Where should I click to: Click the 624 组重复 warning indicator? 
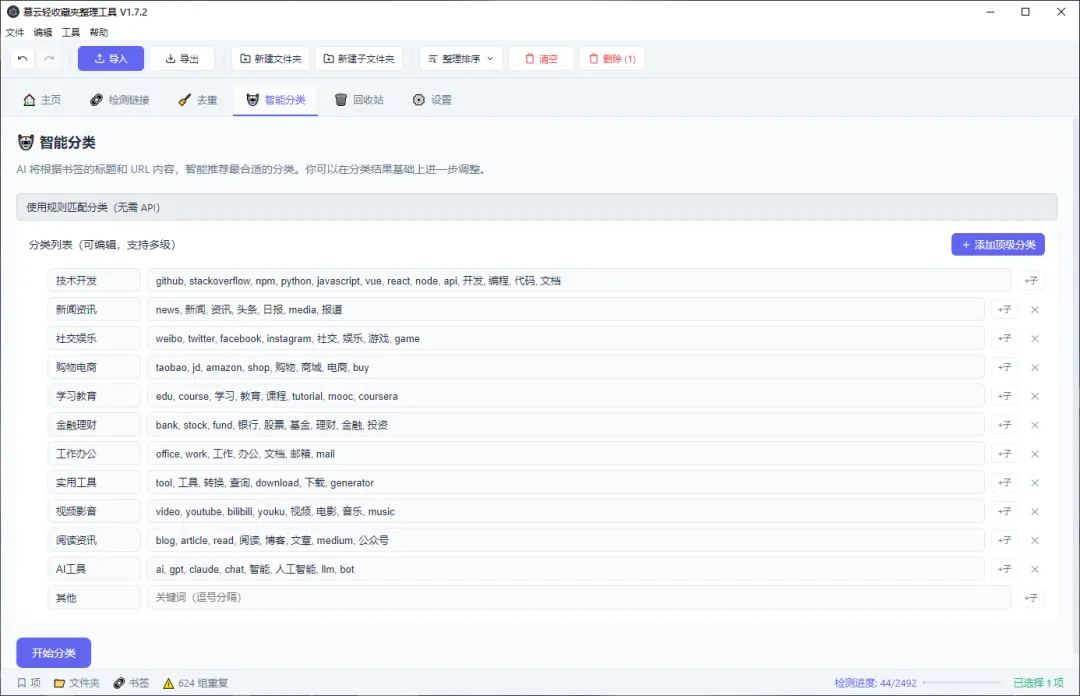click(196, 683)
